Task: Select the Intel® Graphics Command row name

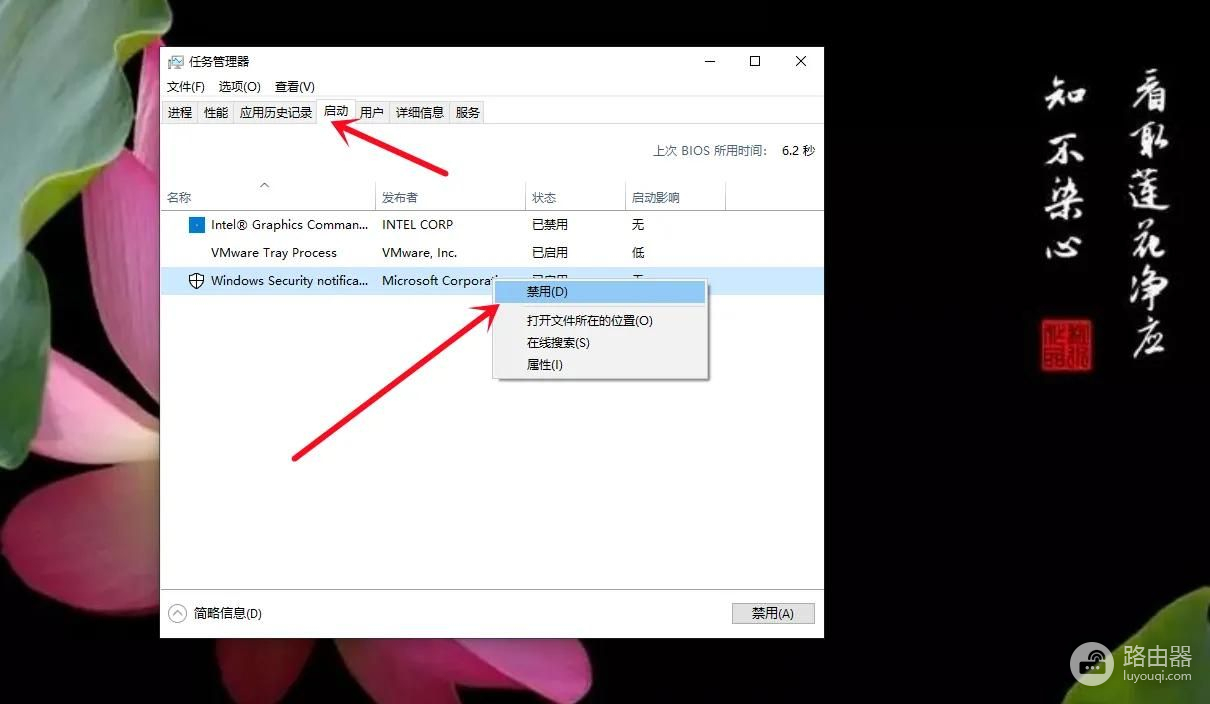Action: 290,225
